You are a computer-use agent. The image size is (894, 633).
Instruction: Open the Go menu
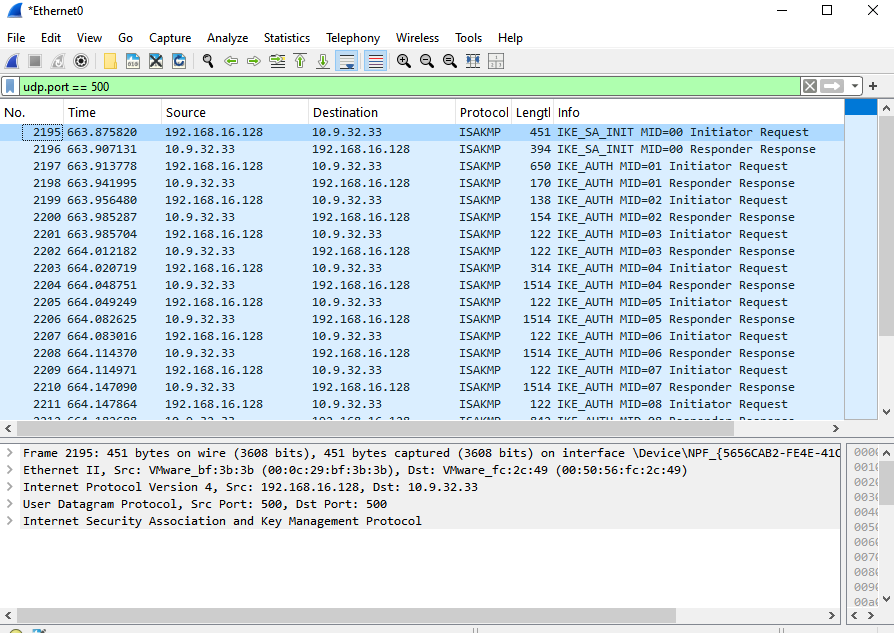coord(125,38)
